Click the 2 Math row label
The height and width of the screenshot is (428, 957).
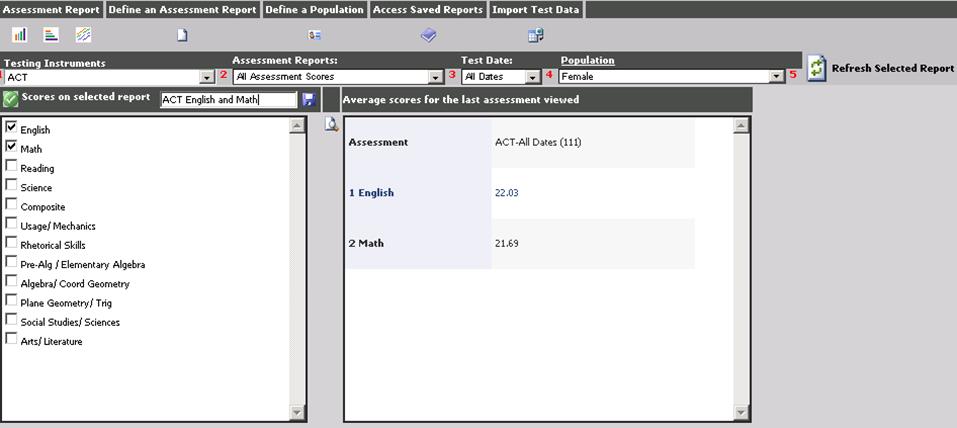366,244
